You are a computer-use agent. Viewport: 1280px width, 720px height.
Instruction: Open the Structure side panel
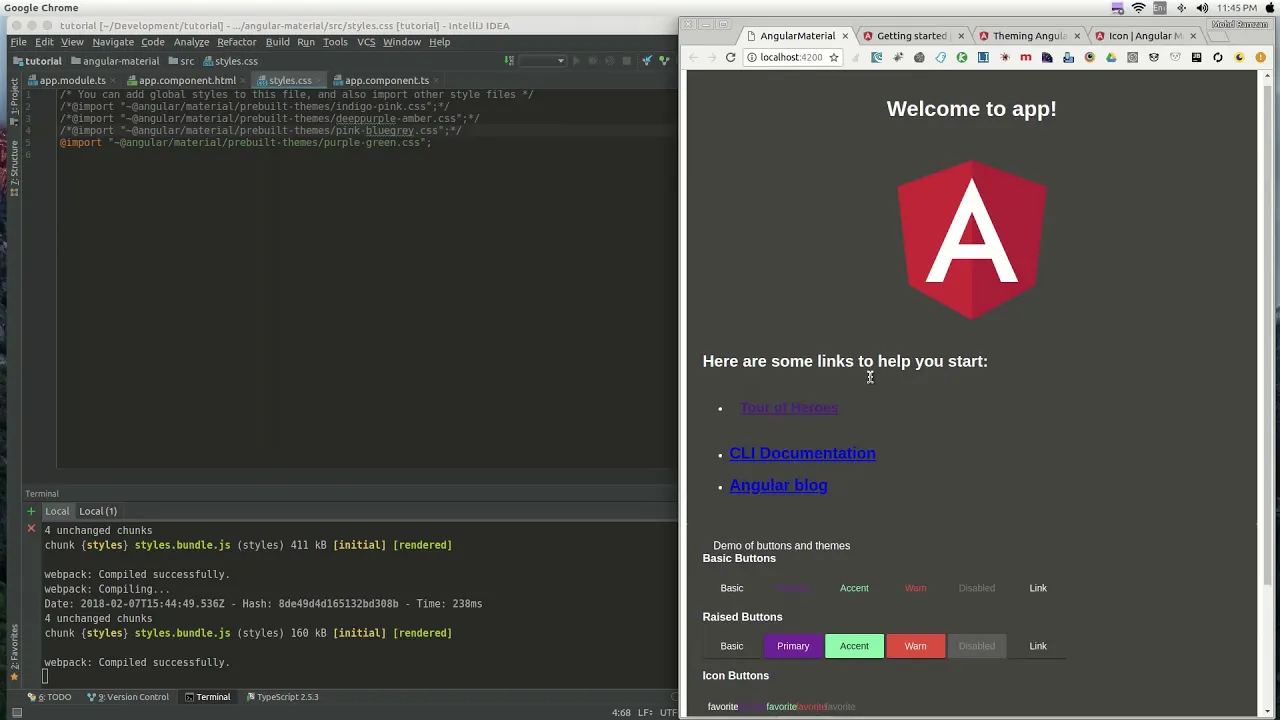coord(14,167)
